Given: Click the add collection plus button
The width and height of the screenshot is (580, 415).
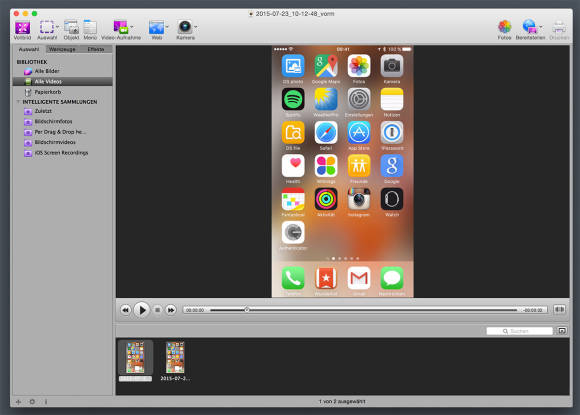Looking at the screenshot, I should click(18, 402).
